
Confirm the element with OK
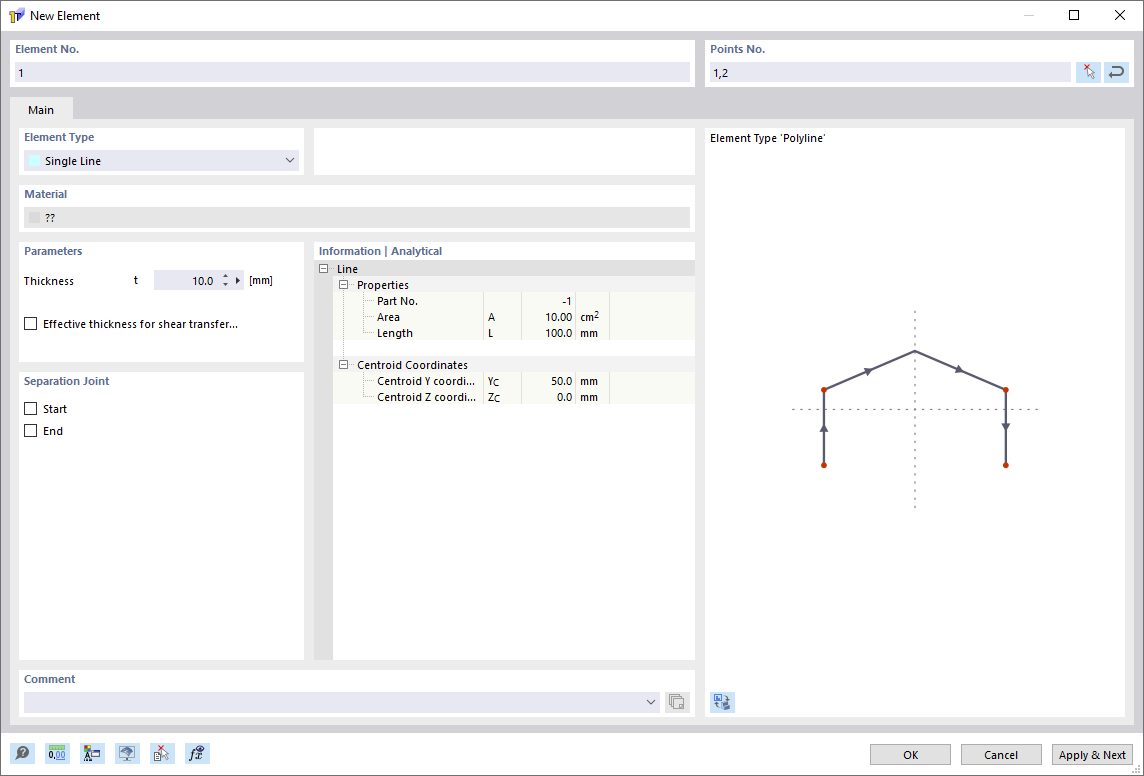click(x=909, y=754)
